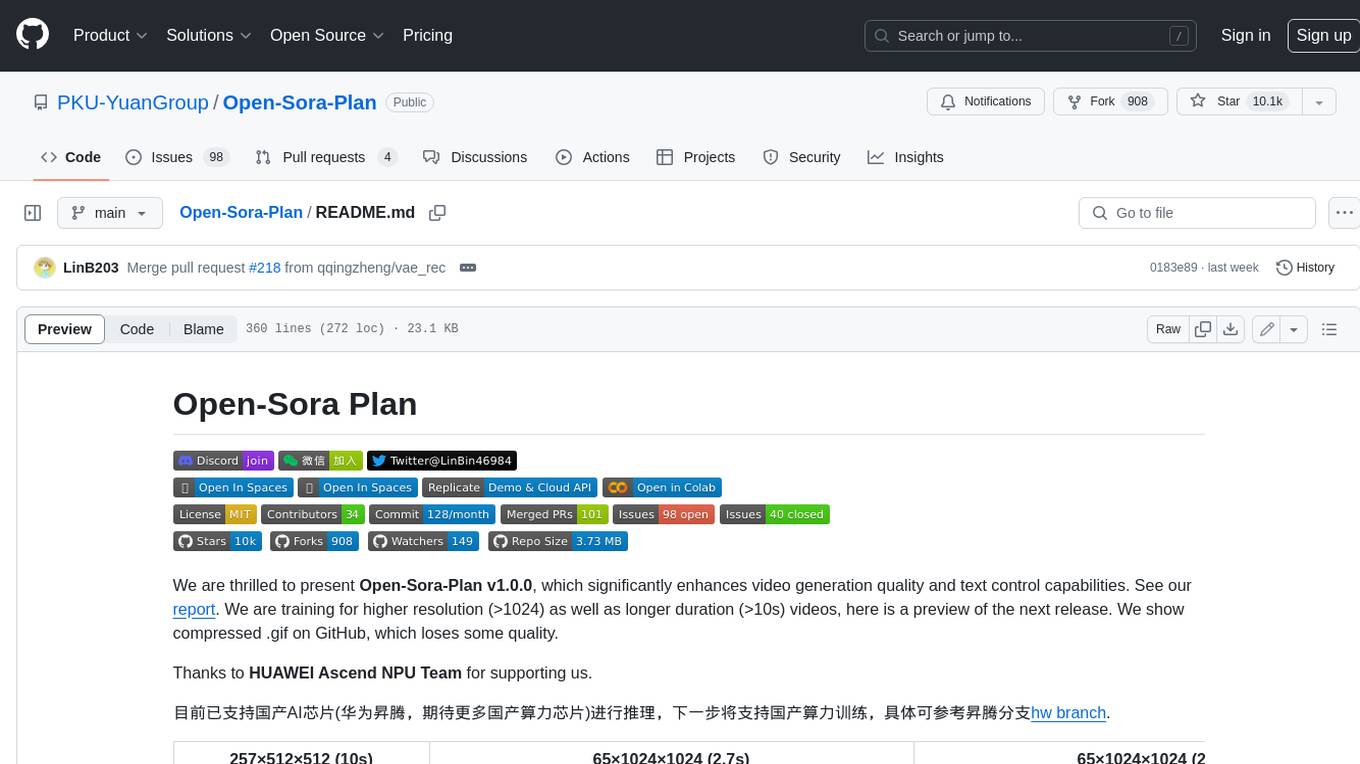This screenshot has width=1360, height=764.
Task: Open the Pricing page
Action: tap(427, 35)
